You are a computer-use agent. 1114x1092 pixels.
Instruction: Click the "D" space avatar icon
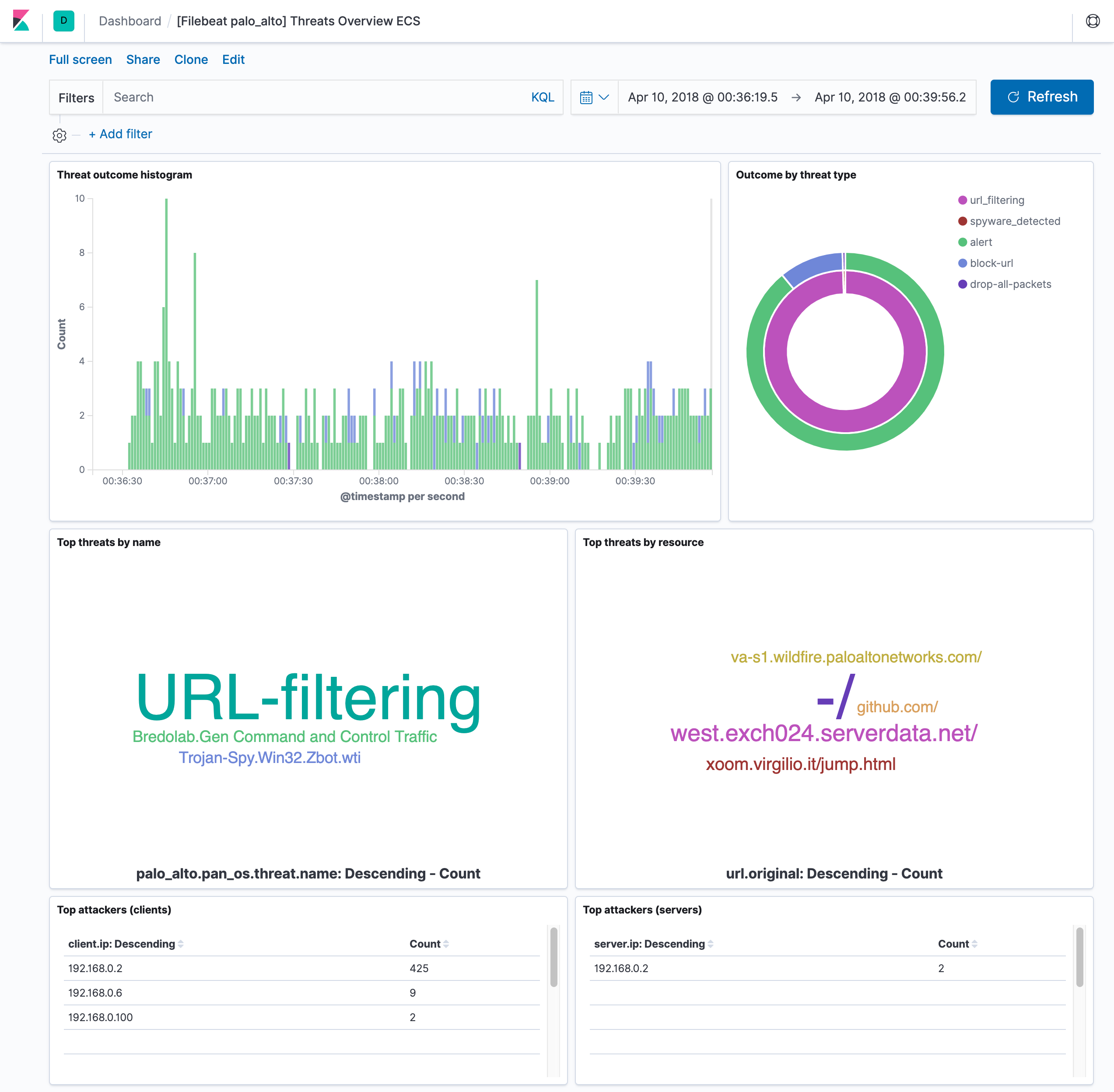coord(63,21)
